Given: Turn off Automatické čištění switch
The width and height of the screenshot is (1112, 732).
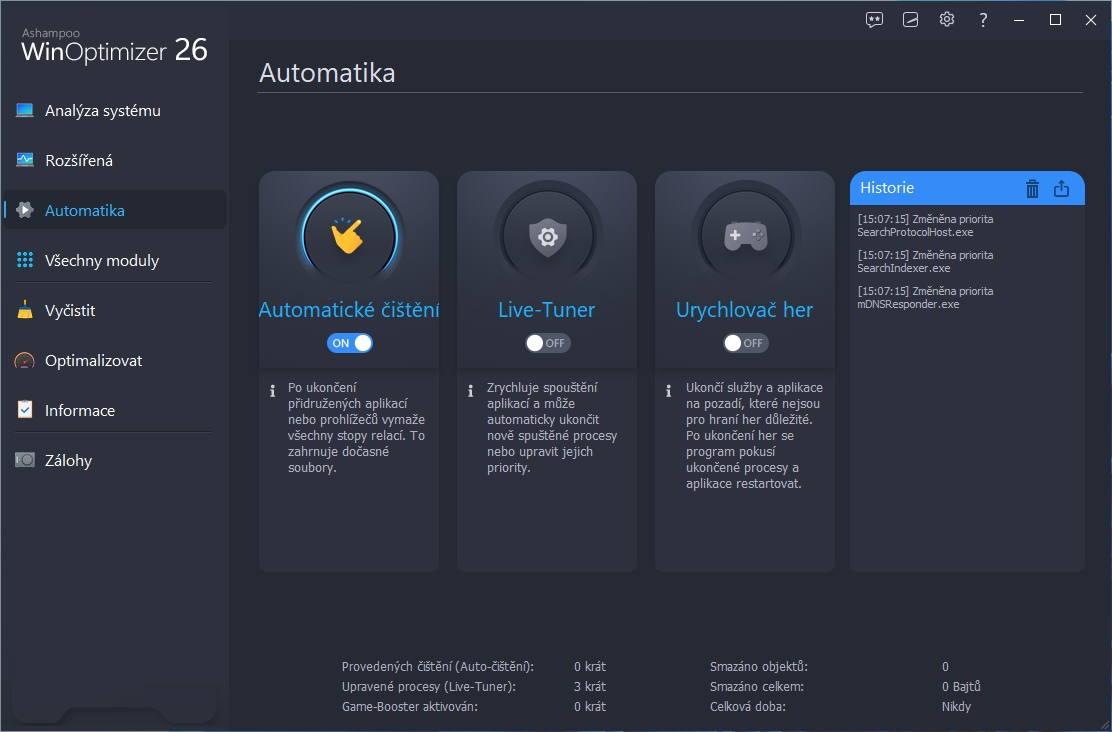Looking at the screenshot, I should point(350,343).
